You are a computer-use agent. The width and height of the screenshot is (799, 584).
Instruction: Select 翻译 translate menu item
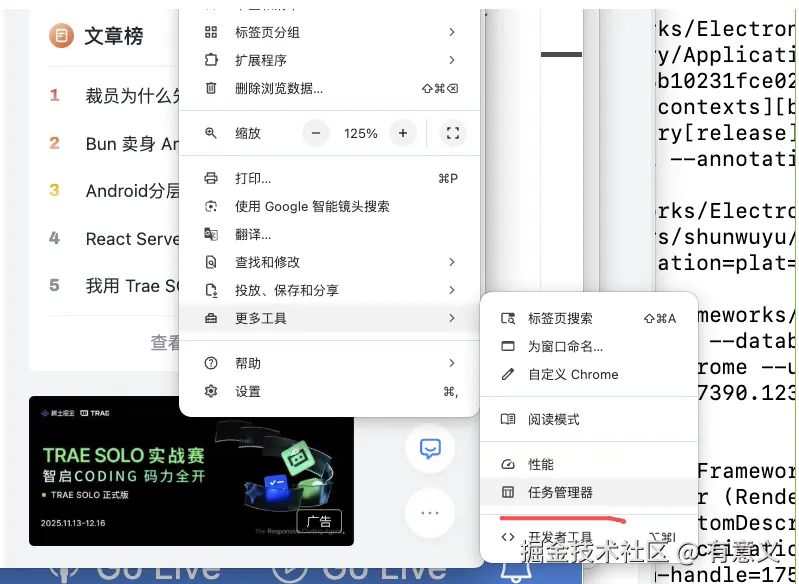tap(329, 234)
